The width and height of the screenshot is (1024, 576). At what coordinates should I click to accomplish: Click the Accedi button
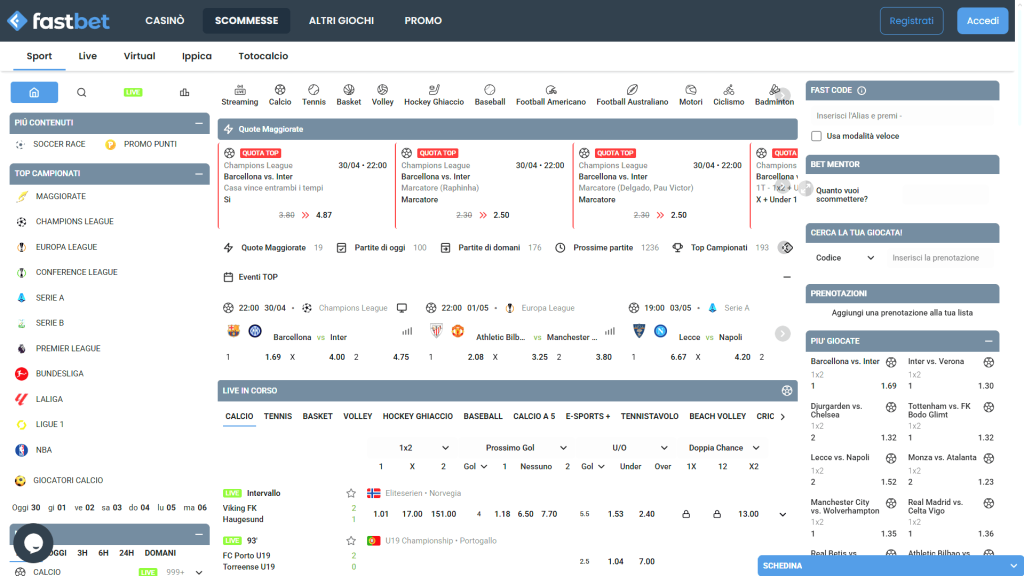(981, 20)
